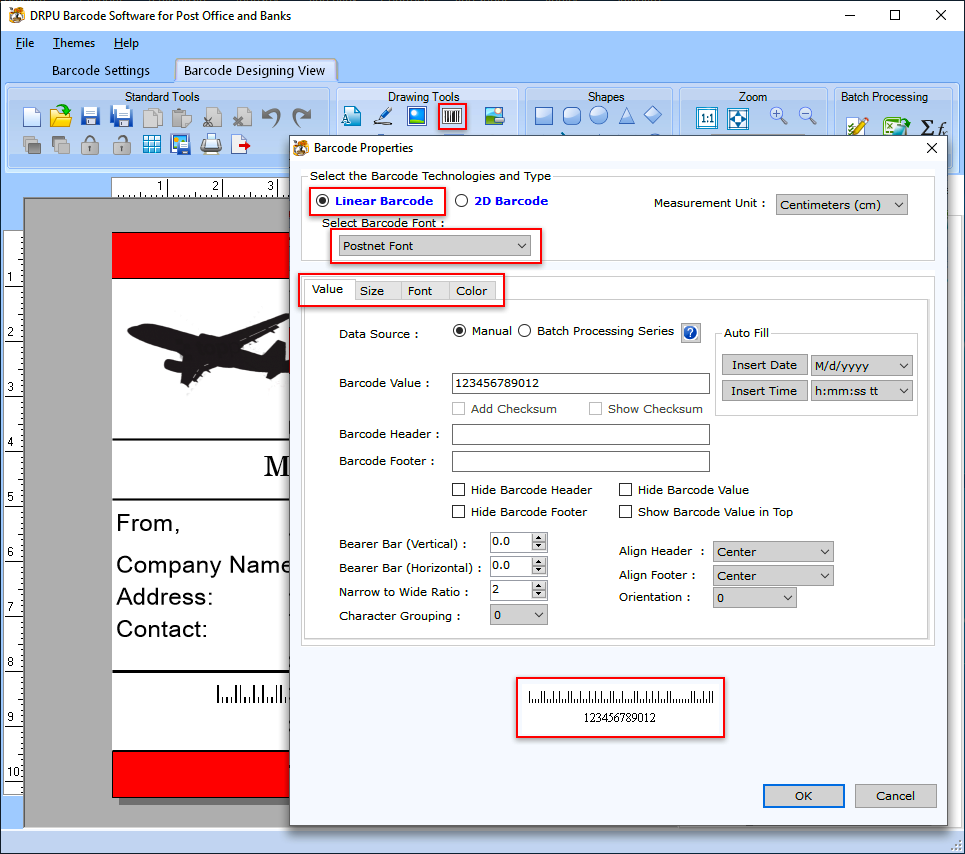
Task: Confirm barcode properties with OK
Action: point(803,796)
